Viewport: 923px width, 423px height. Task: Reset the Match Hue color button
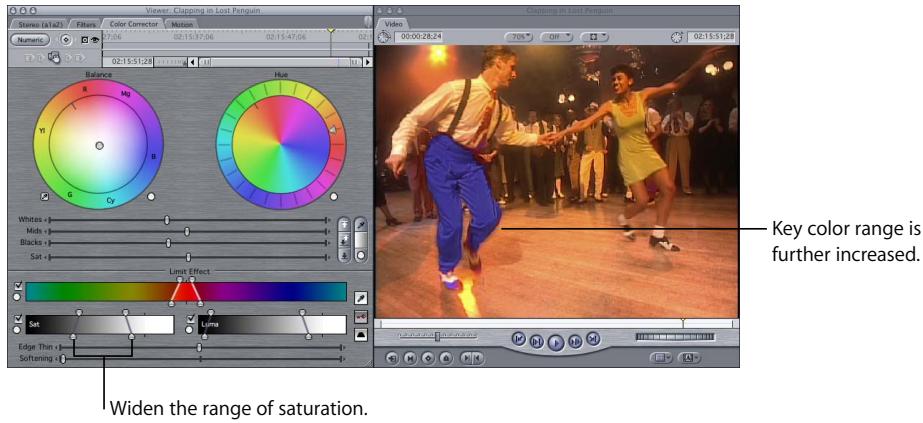tap(361, 256)
